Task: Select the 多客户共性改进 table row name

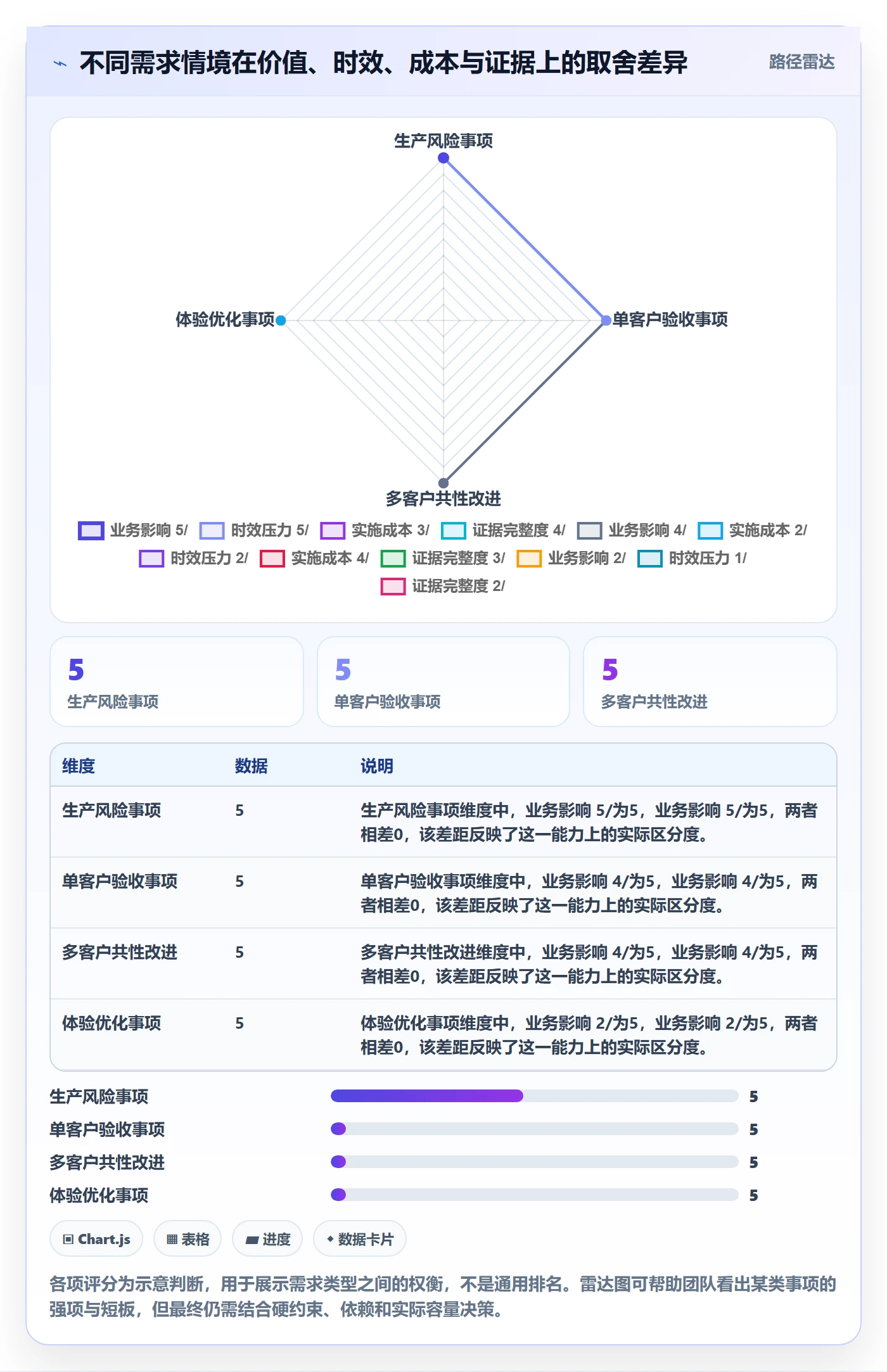Action: (x=120, y=952)
